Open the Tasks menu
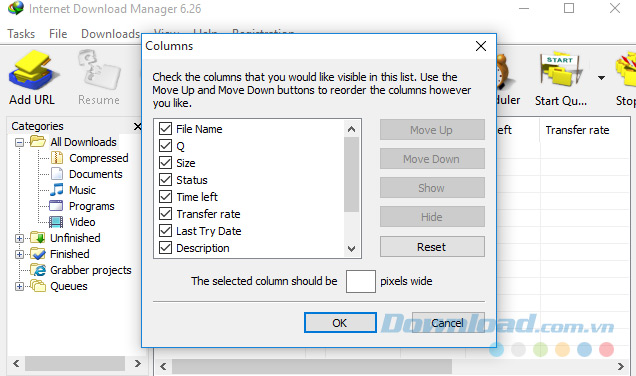 click(21, 34)
